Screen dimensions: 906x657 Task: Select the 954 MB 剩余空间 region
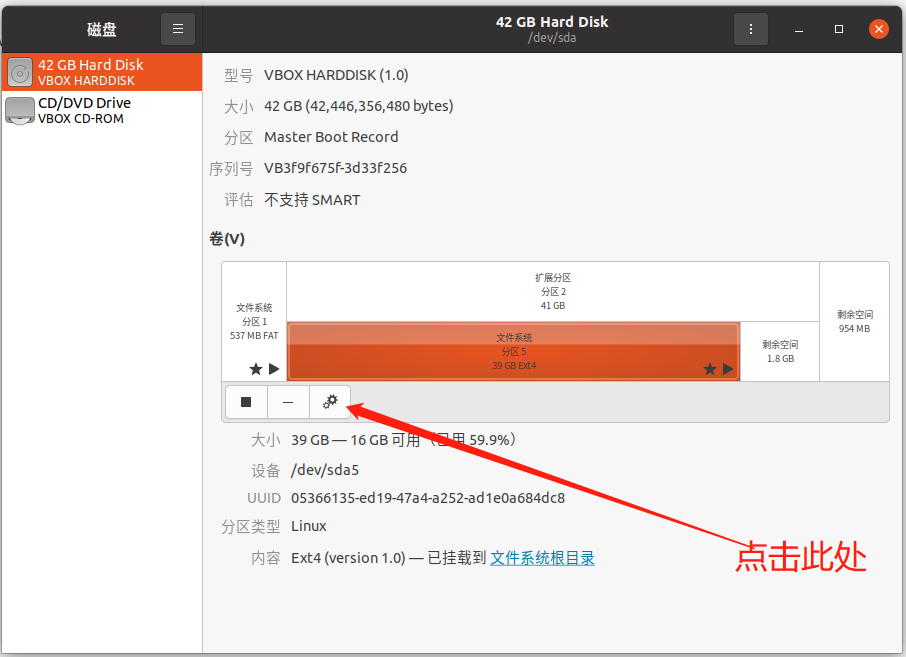click(x=855, y=320)
